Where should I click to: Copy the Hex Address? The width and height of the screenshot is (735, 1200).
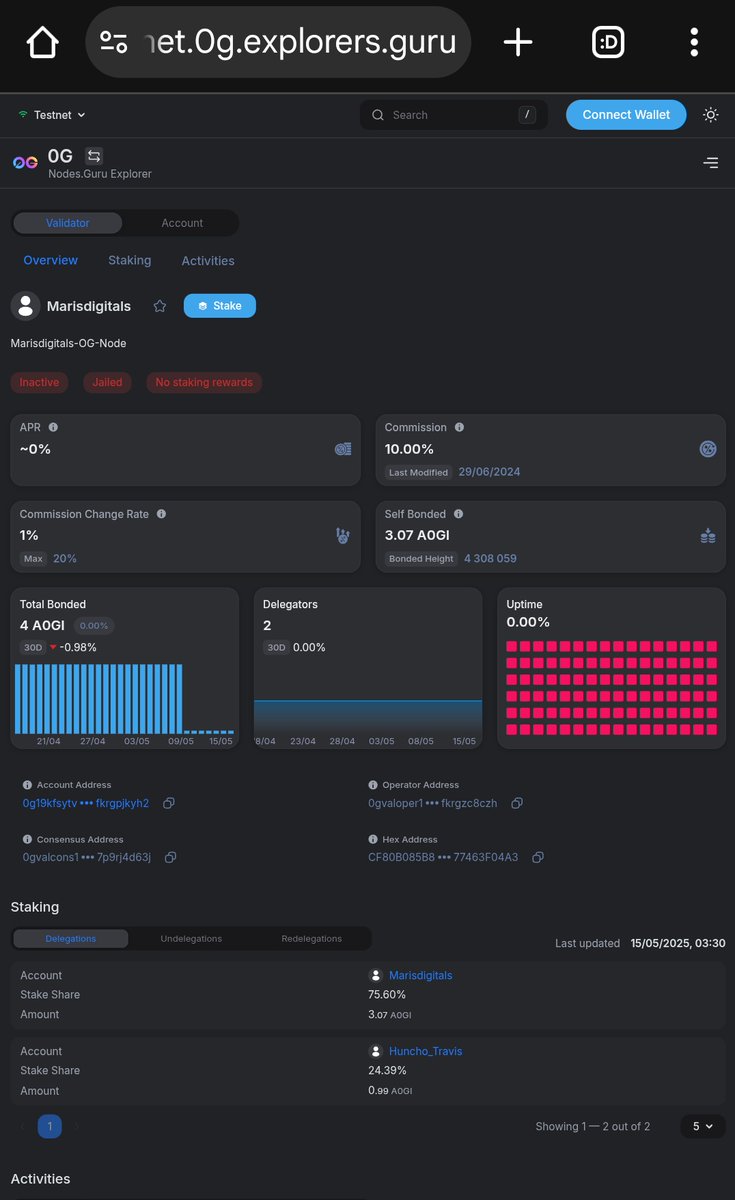point(538,857)
